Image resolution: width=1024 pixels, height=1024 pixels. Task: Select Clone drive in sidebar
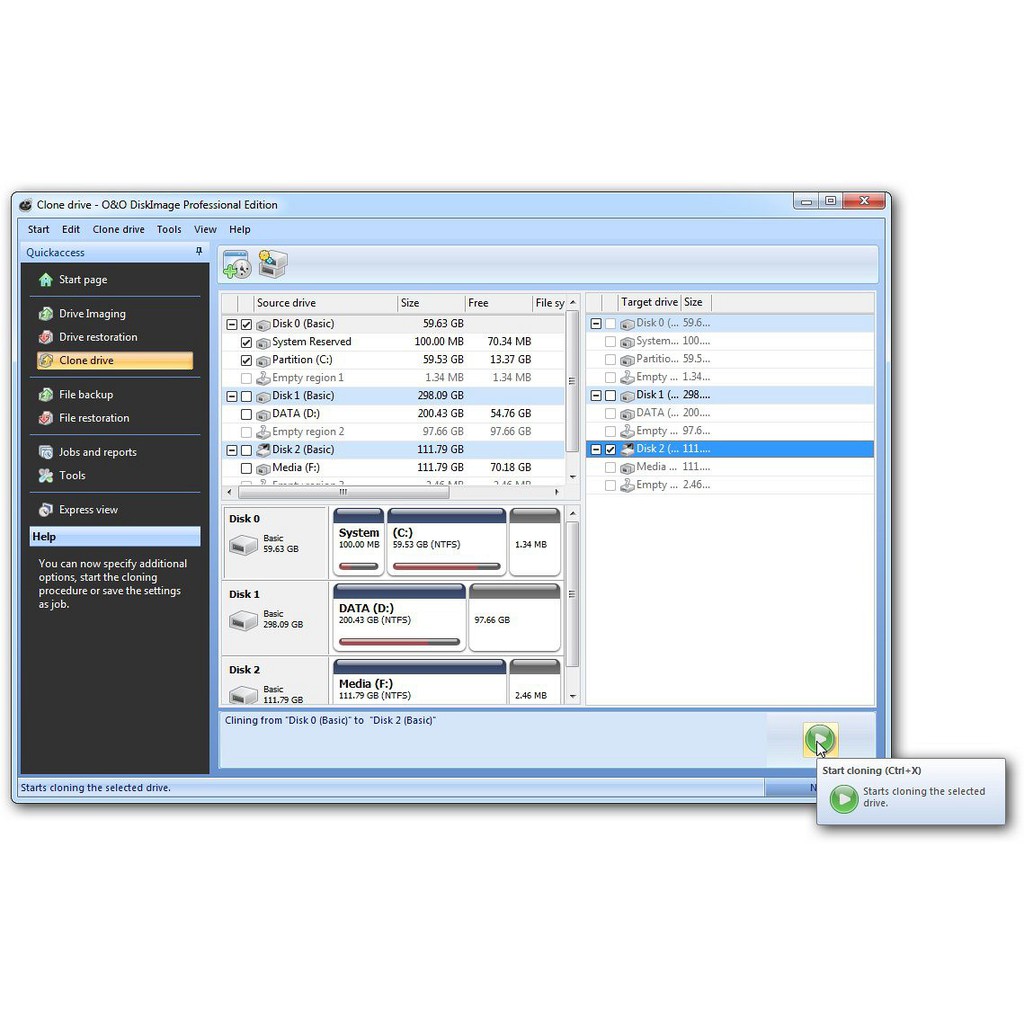[115, 360]
